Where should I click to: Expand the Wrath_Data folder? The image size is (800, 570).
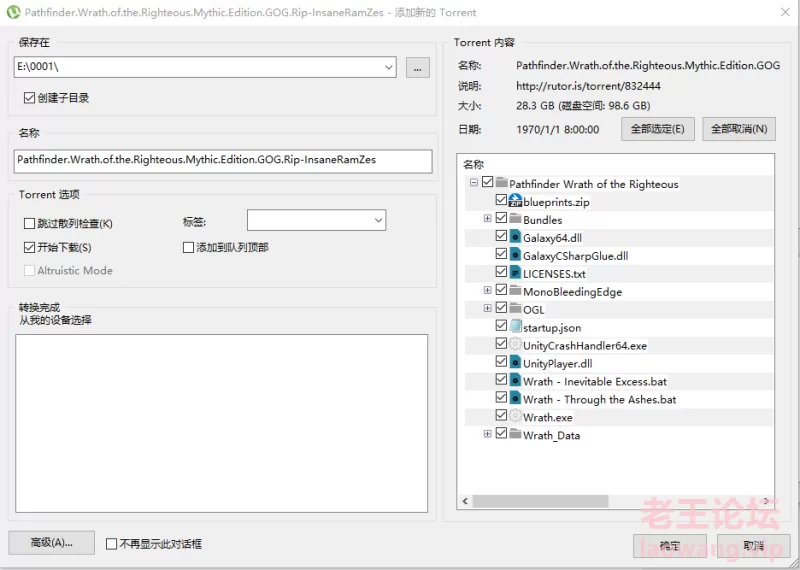487,434
